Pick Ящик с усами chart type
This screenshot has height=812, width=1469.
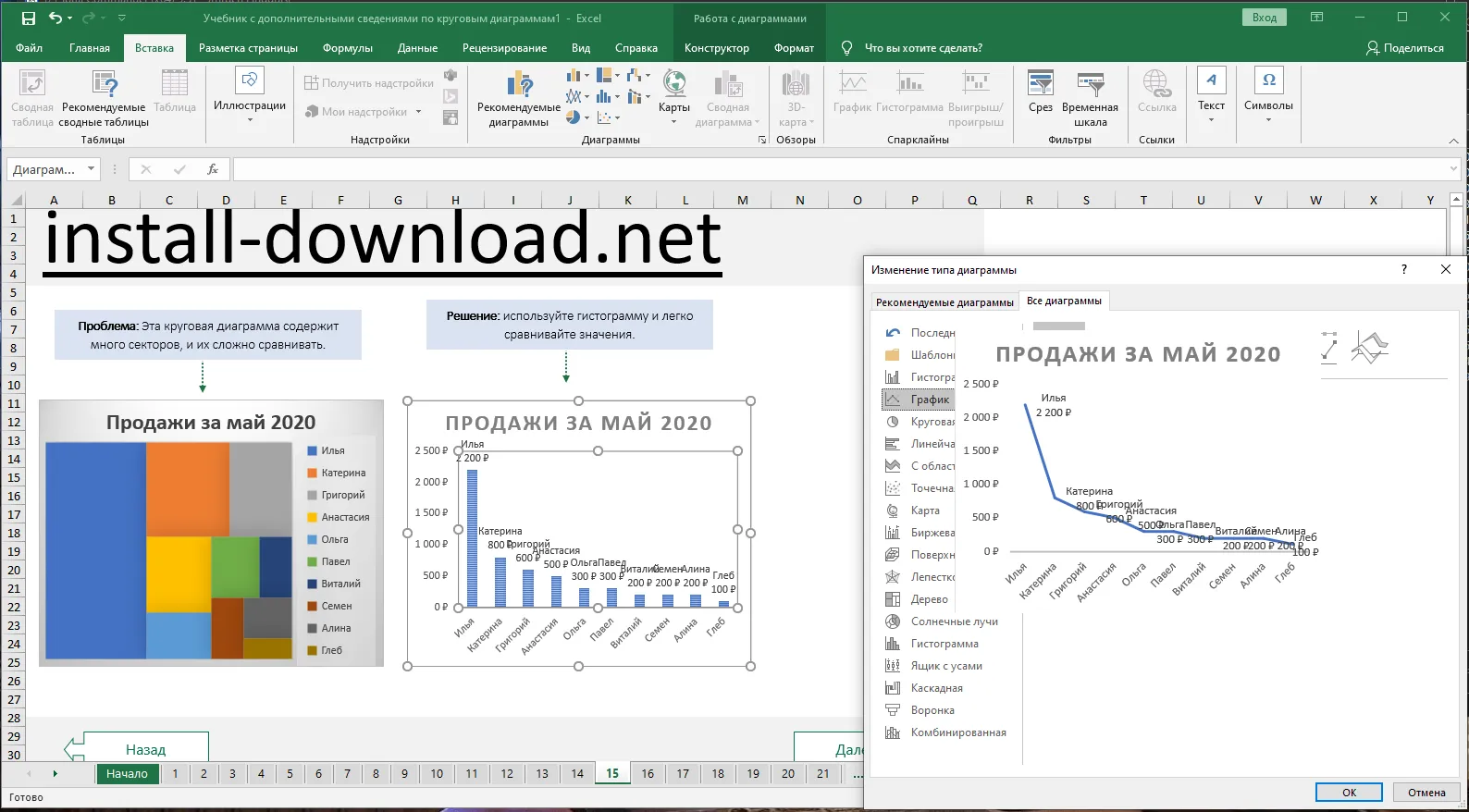click(x=945, y=666)
